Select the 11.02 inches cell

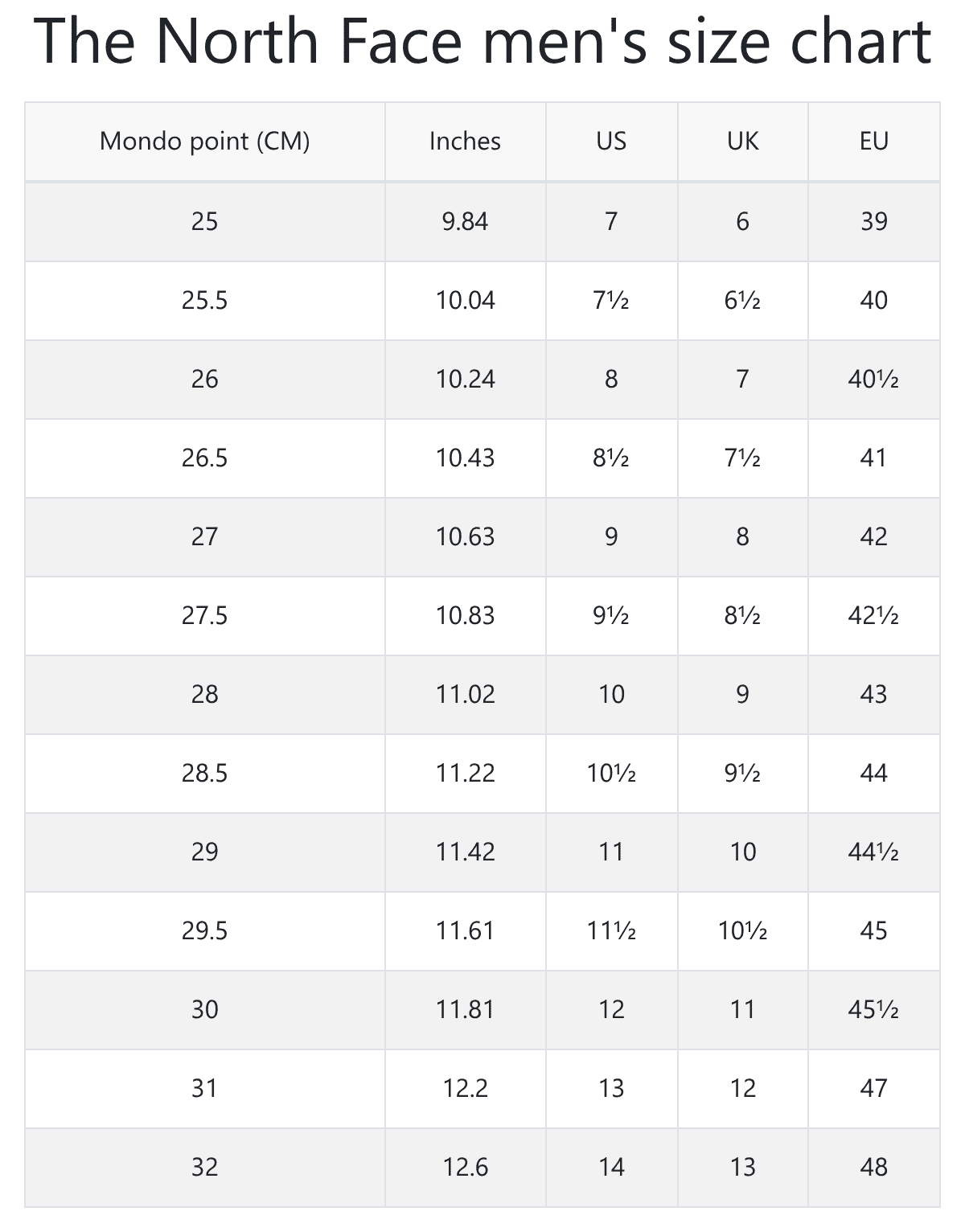[465, 694]
